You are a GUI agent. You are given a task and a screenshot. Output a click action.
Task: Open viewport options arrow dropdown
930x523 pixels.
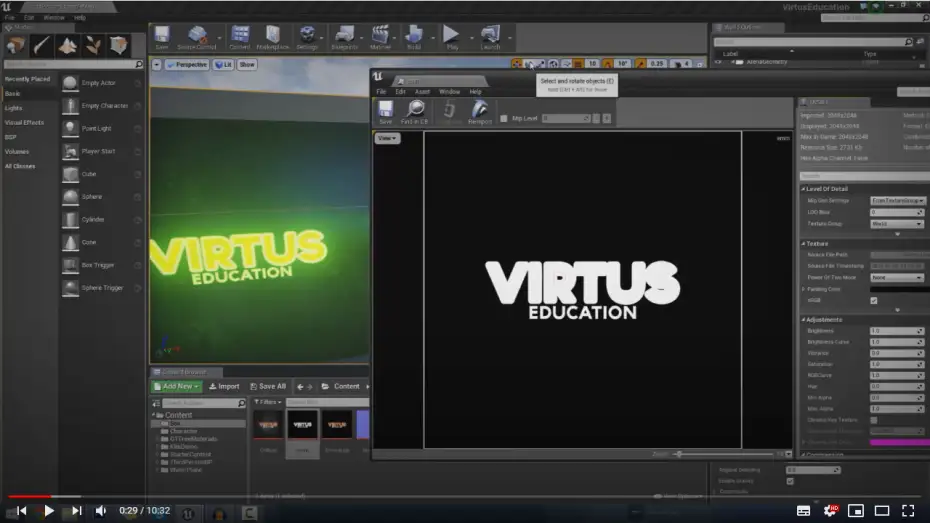point(157,65)
